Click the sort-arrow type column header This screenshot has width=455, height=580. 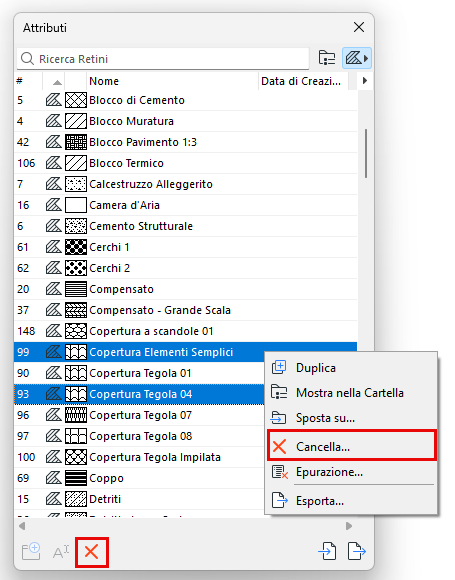(x=54, y=81)
